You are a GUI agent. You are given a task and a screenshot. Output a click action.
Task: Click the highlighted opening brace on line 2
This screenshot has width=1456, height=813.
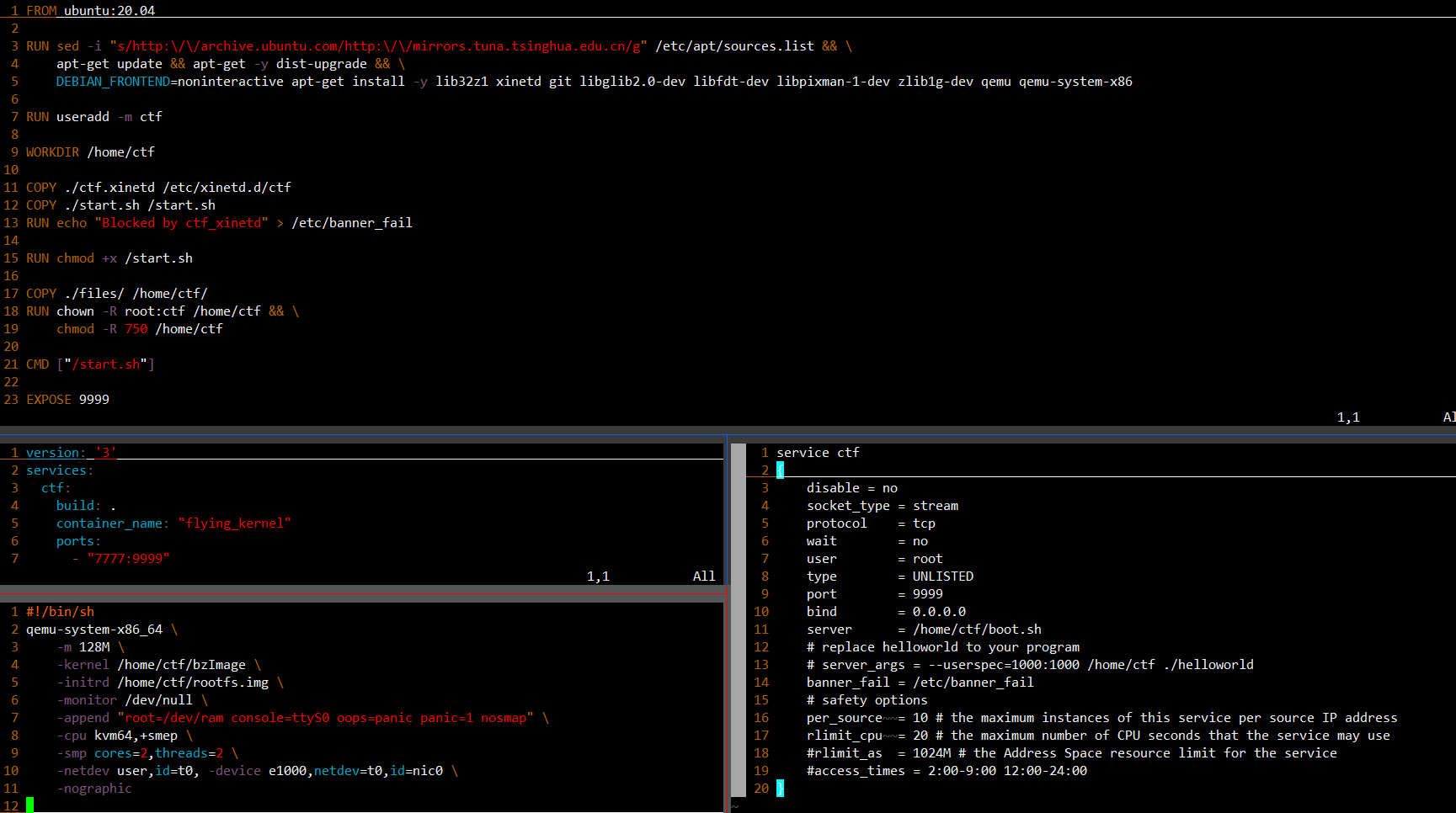coord(780,470)
